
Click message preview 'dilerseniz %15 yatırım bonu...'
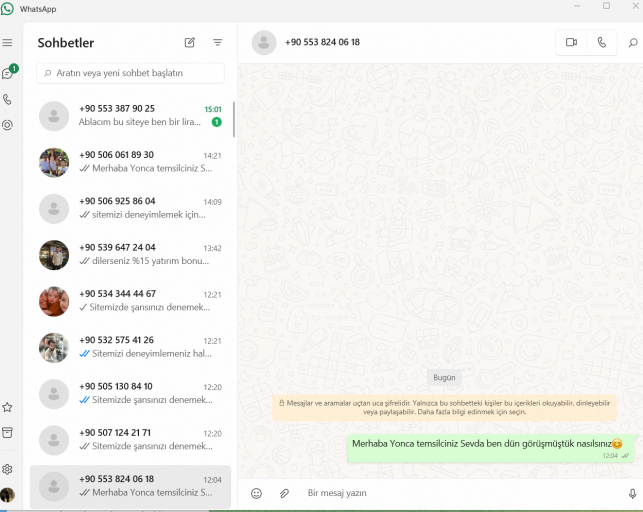[150, 261]
